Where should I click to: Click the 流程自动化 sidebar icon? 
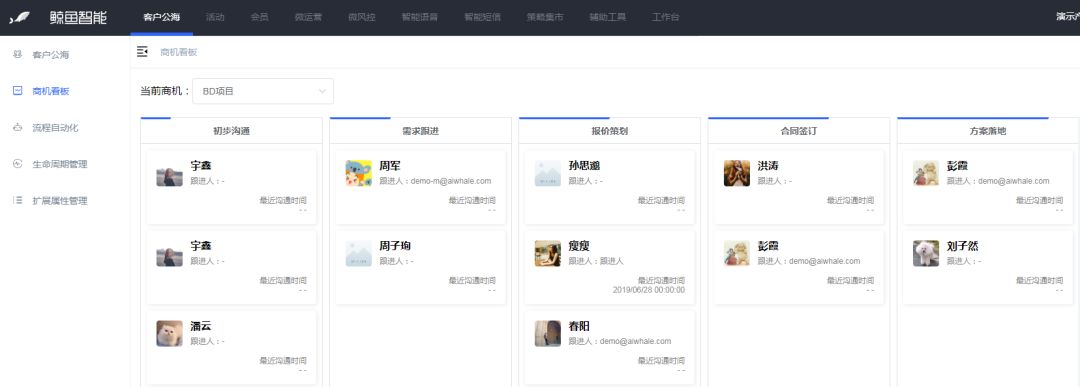[18, 127]
